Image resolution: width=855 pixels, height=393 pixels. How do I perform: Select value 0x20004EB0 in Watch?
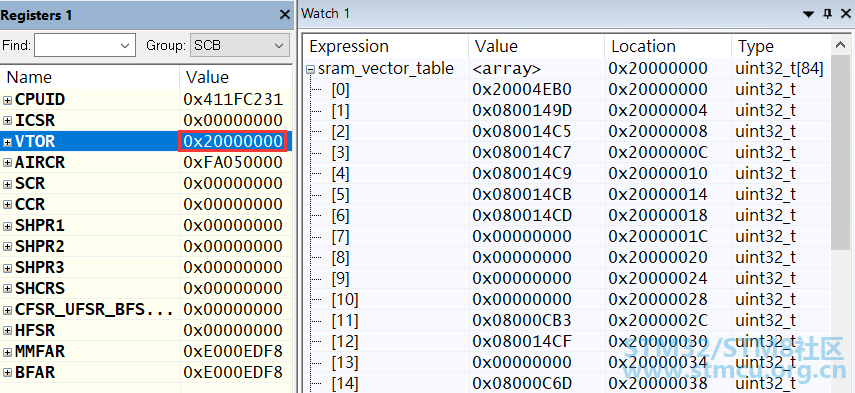tap(522, 90)
